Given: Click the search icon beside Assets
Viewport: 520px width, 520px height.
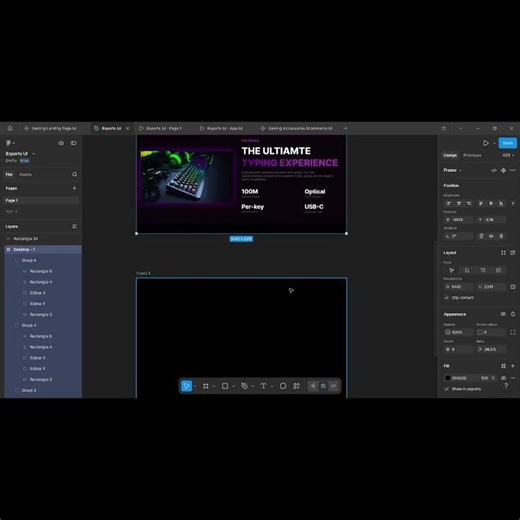Looking at the screenshot, I should [74, 174].
